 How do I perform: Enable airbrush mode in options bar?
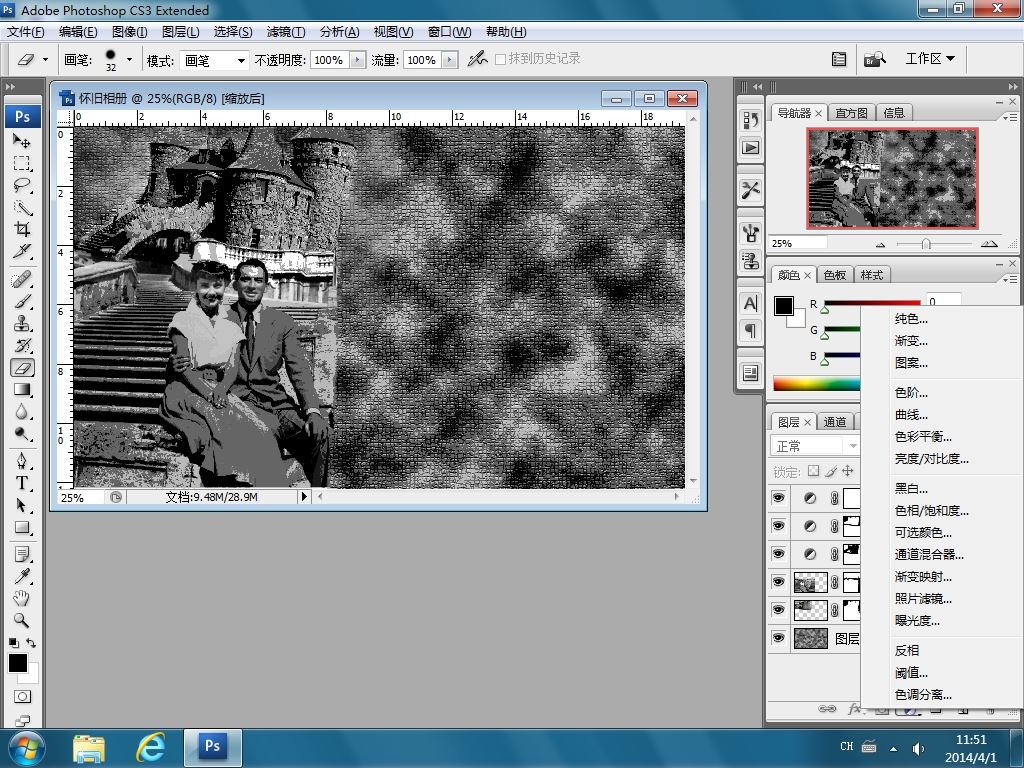478,59
